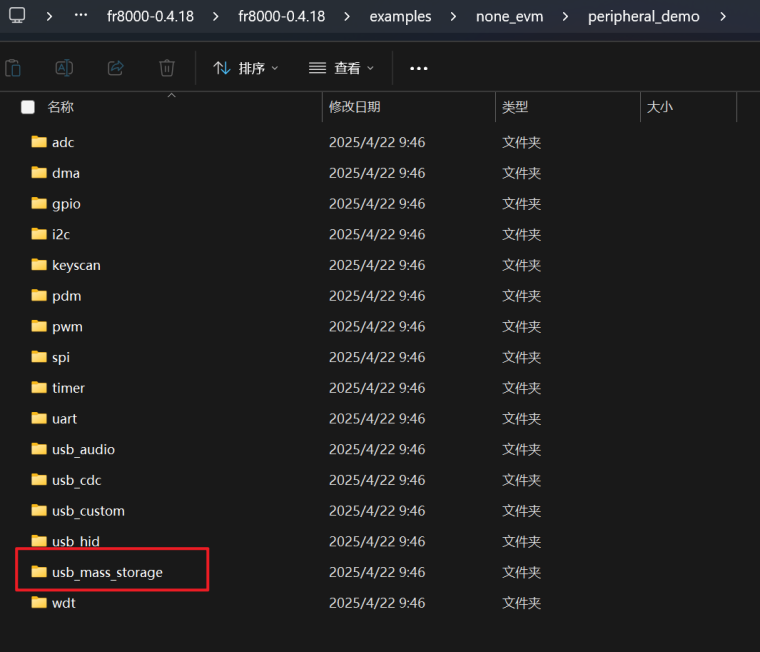Image resolution: width=760 pixels, height=652 pixels.
Task: Click the wdt folder icon
Action: pos(39,603)
